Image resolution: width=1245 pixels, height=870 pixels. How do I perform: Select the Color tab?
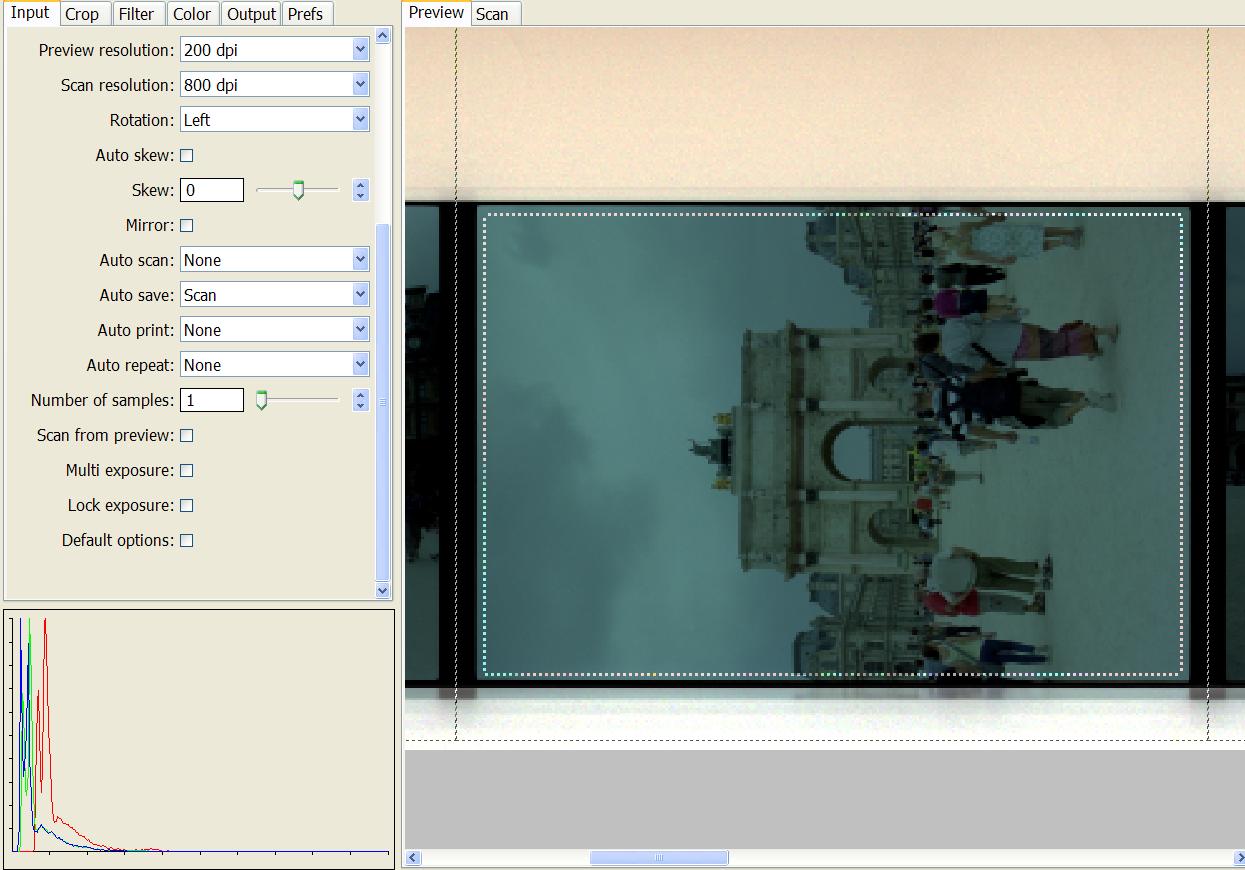point(191,14)
